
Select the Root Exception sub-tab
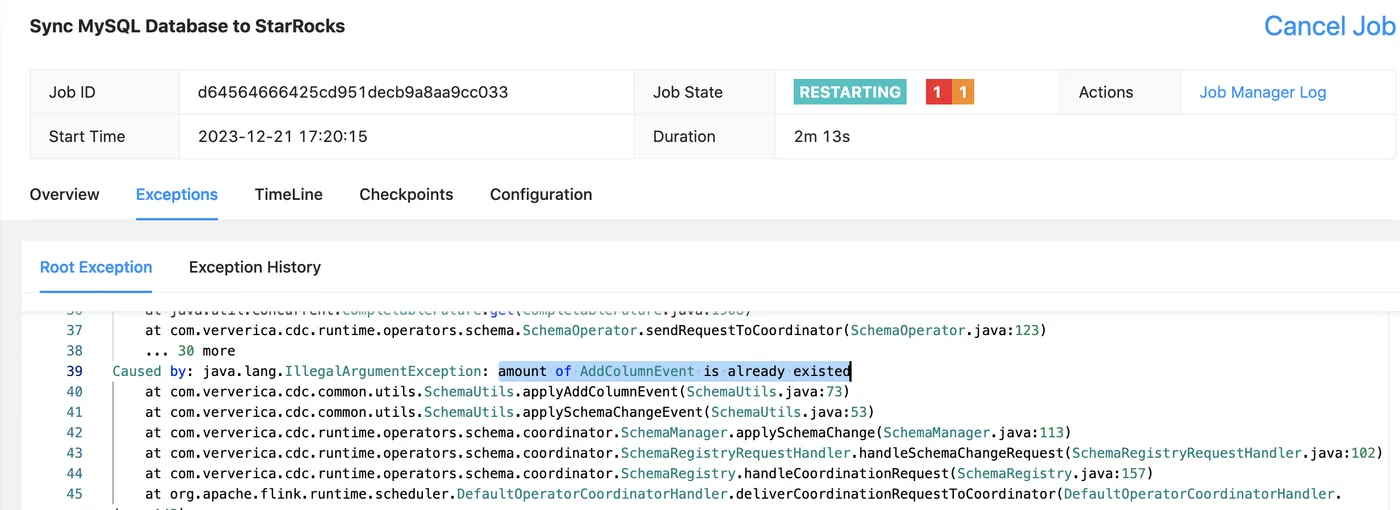[96, 267]
